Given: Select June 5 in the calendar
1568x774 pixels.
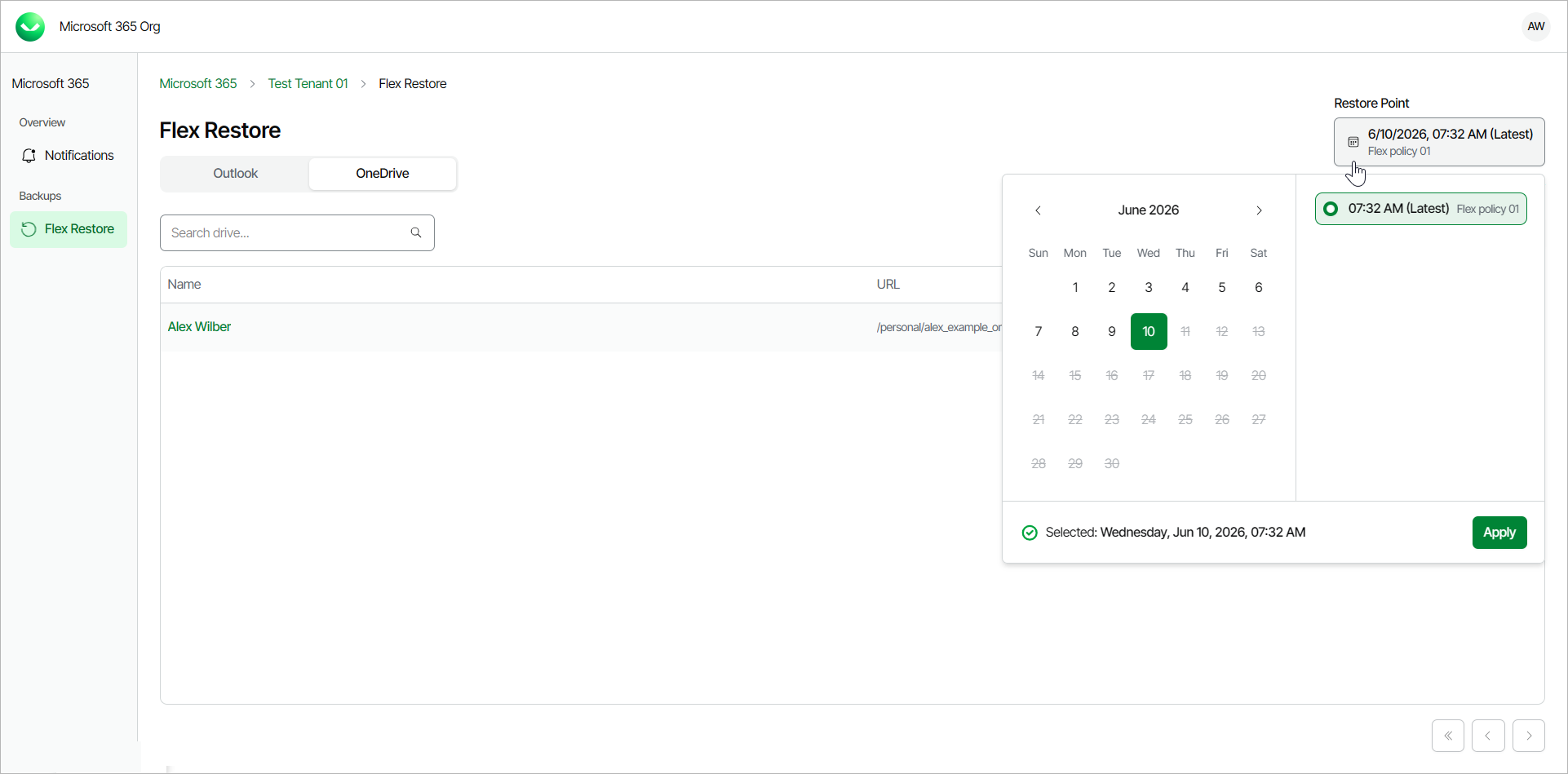Looking at the screenshot, I should [1222, 288].
